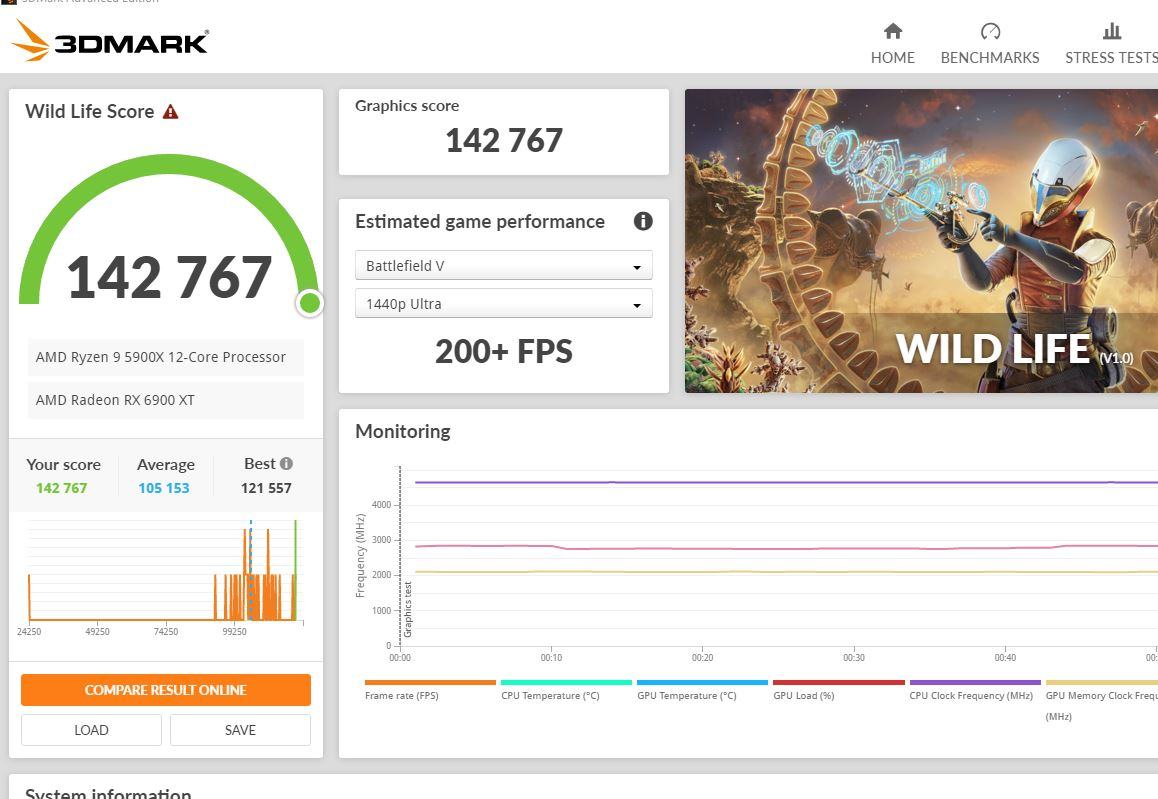Click the score distribution histogram chart

pos(165,572)
